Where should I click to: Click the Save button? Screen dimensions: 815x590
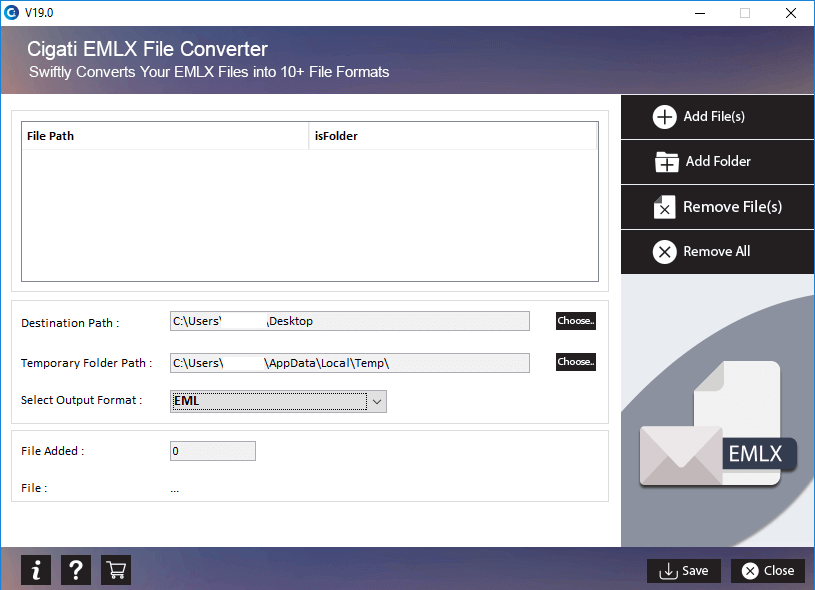[x=683, y=571]
